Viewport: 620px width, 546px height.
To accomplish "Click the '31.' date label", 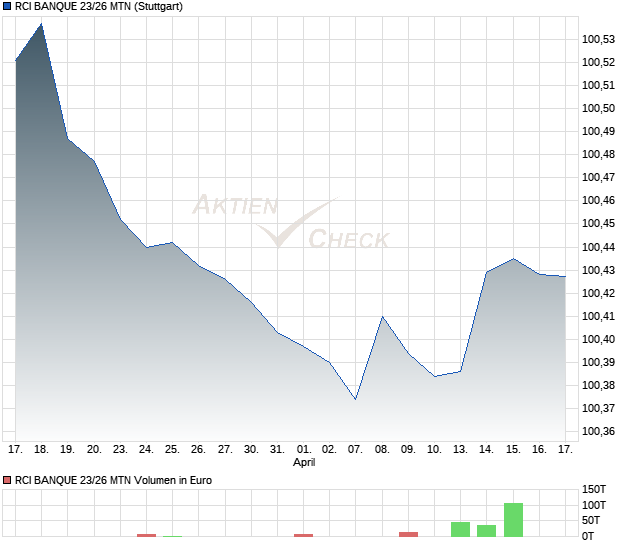I will (277, 450).
